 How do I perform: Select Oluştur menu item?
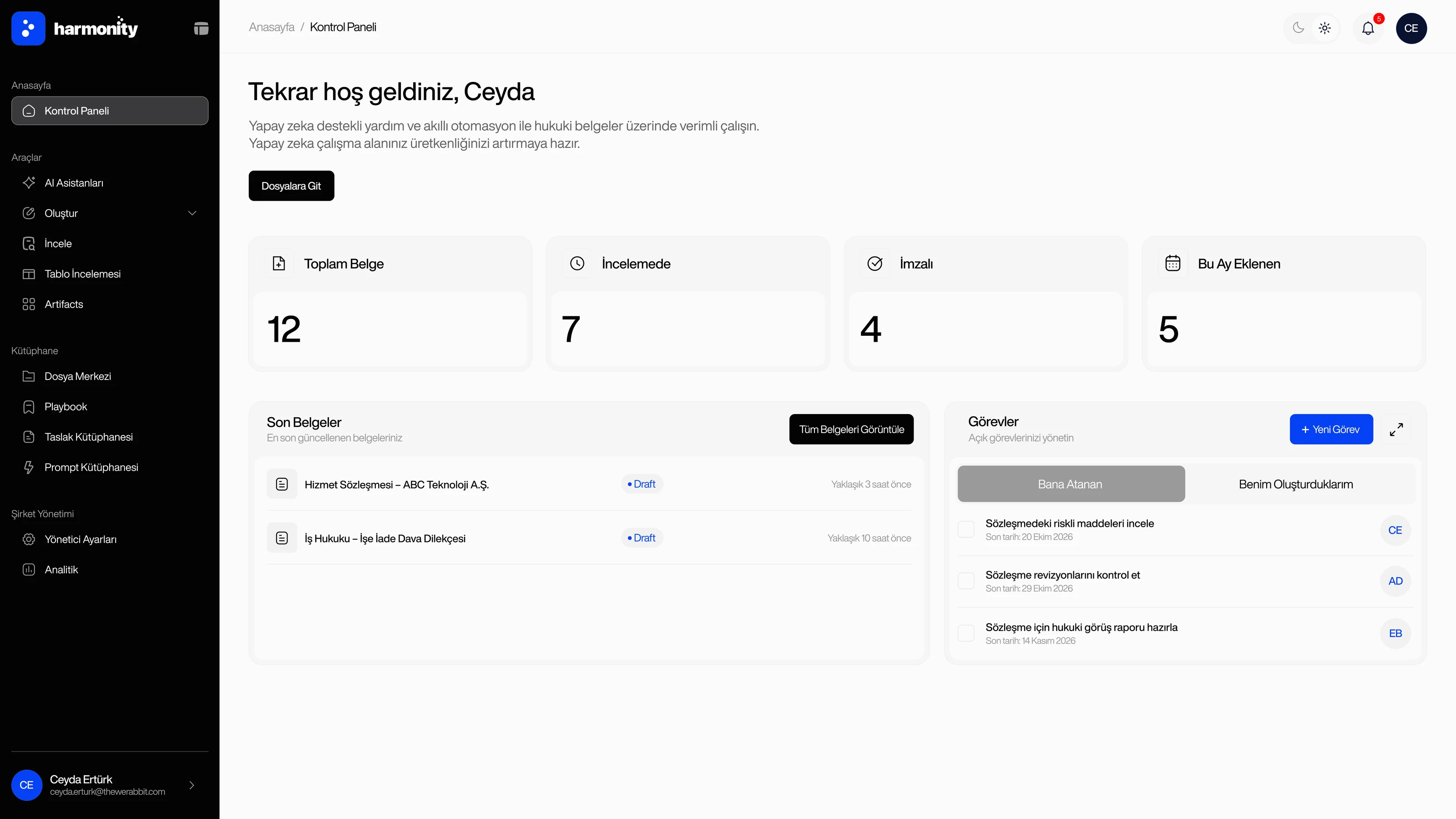pyautogui.click(x=110, y=213)
